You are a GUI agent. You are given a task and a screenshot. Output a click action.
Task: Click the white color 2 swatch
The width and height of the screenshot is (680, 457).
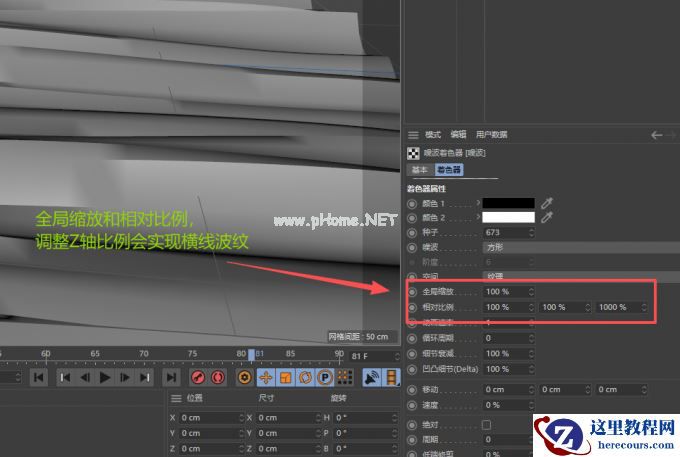508,217
